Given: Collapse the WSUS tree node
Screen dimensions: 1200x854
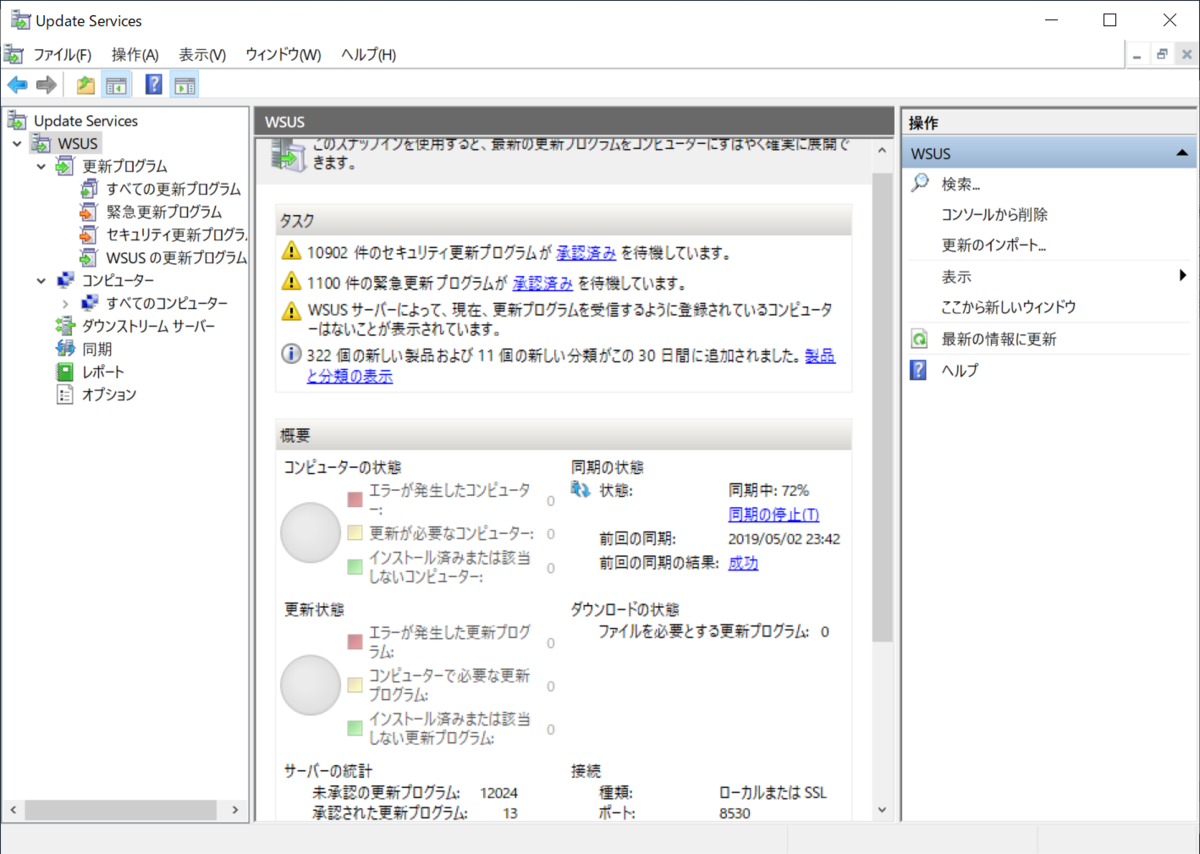Looking at the screenshot, I should click(x=17, y=144).
